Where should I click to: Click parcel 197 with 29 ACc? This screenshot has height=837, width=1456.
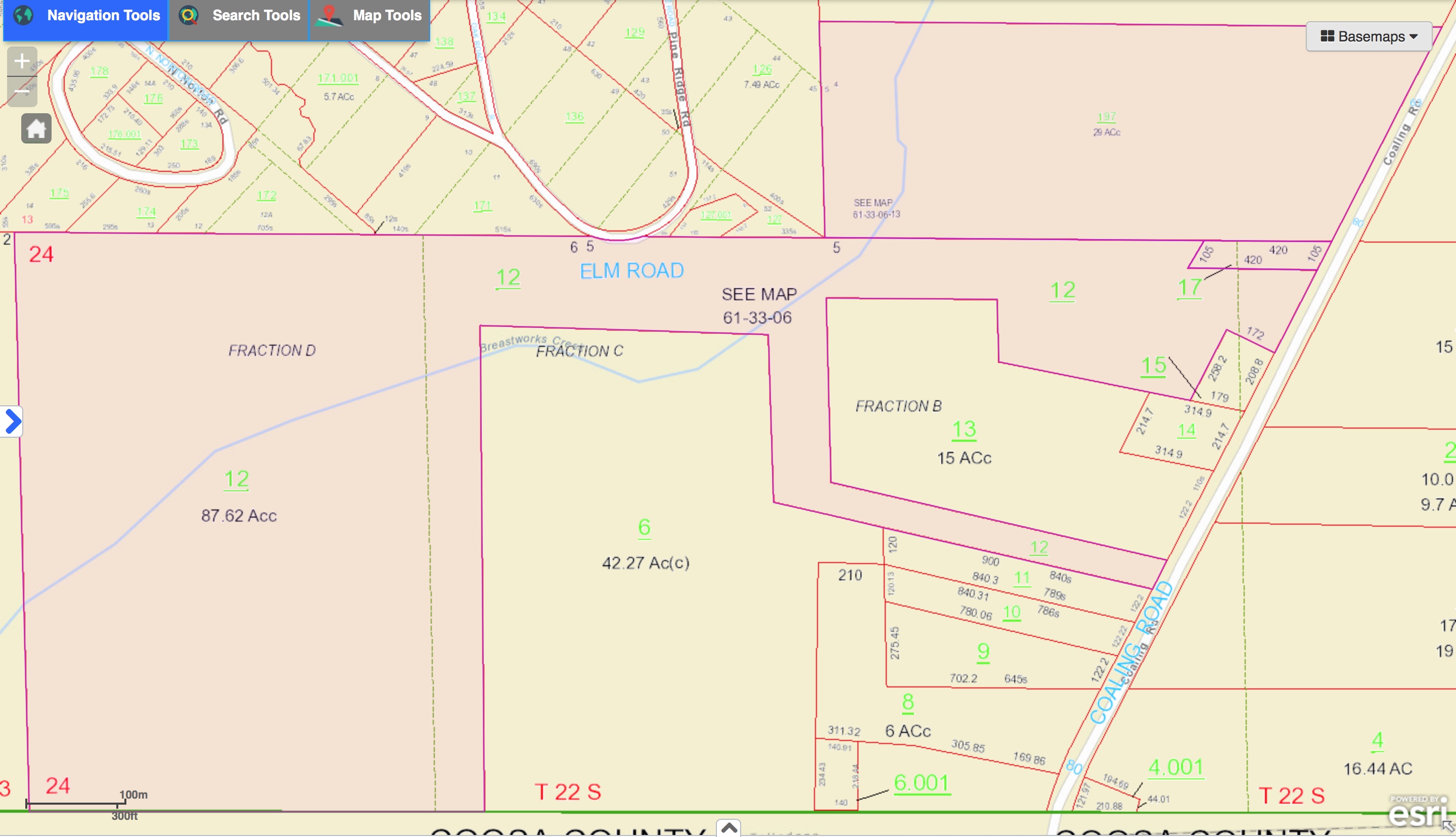pos(1106,117)
